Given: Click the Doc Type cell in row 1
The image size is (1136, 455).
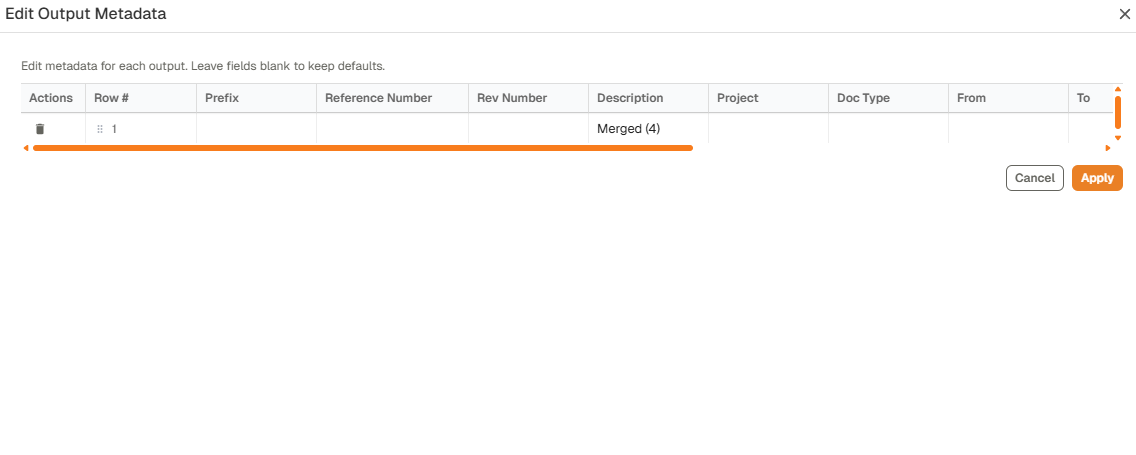Looking at the screenshot, I should [x=888, y=129].
